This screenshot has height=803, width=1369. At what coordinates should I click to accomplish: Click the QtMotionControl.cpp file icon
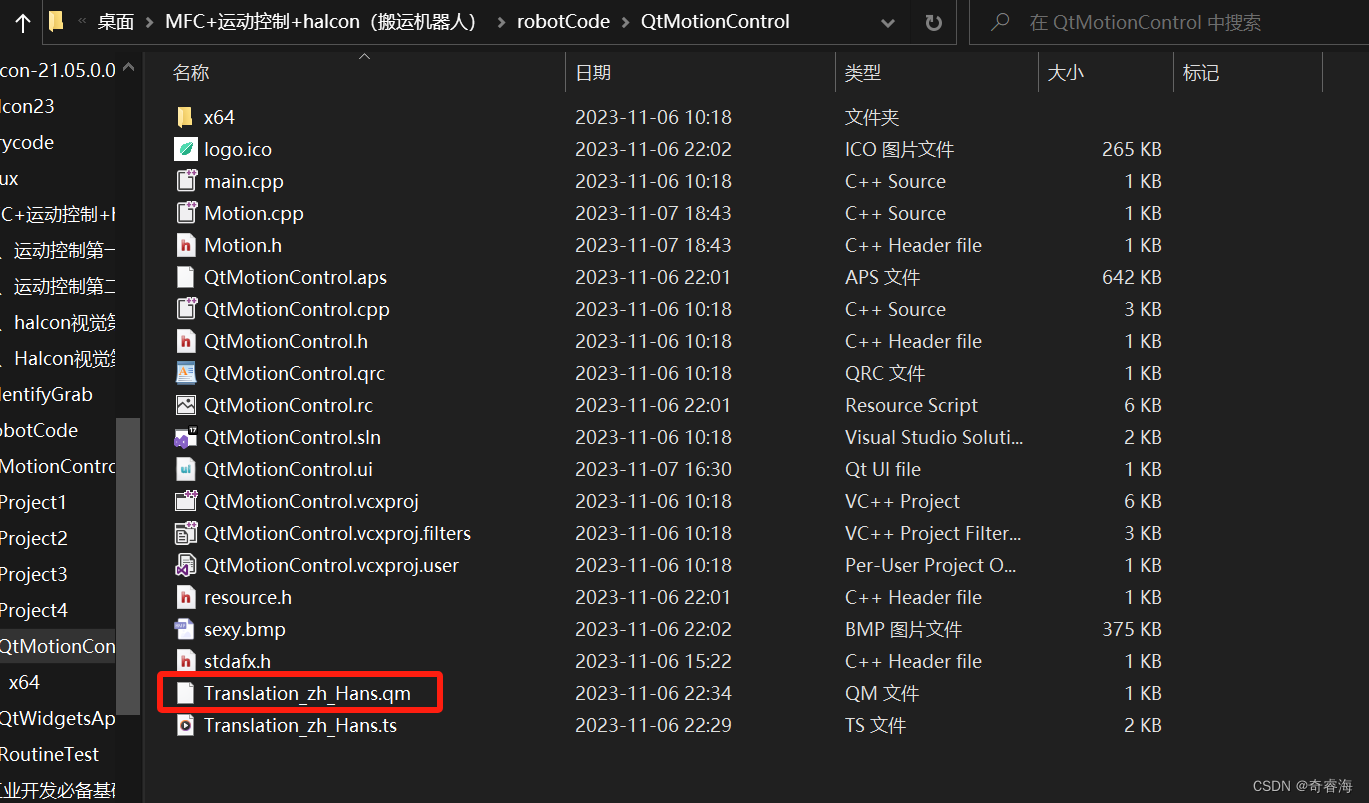tap(185, 309)
